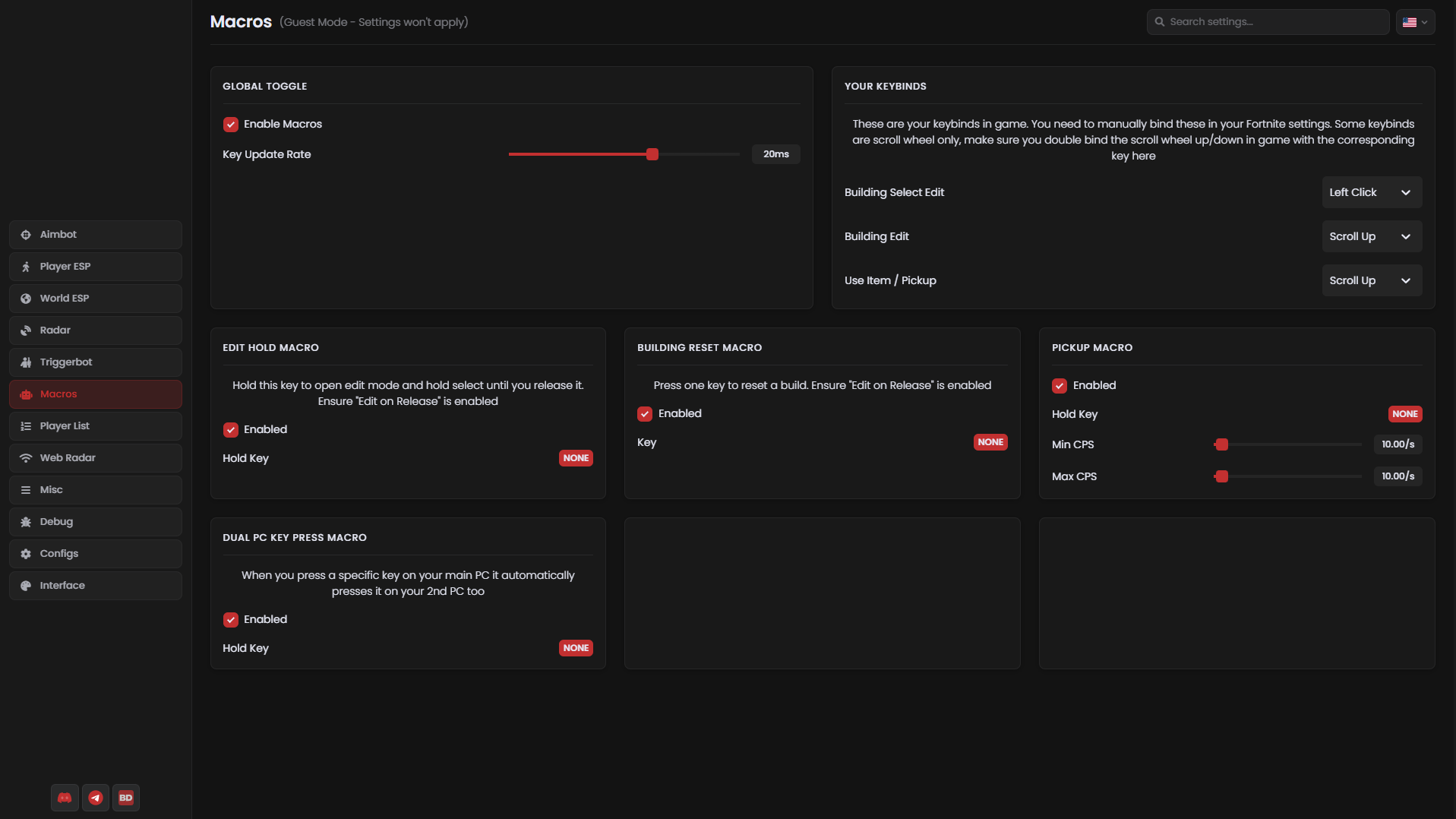1456x819 pixels.
Task: Click the 20ms Key Update Rate value box
Action: (775, 154)
